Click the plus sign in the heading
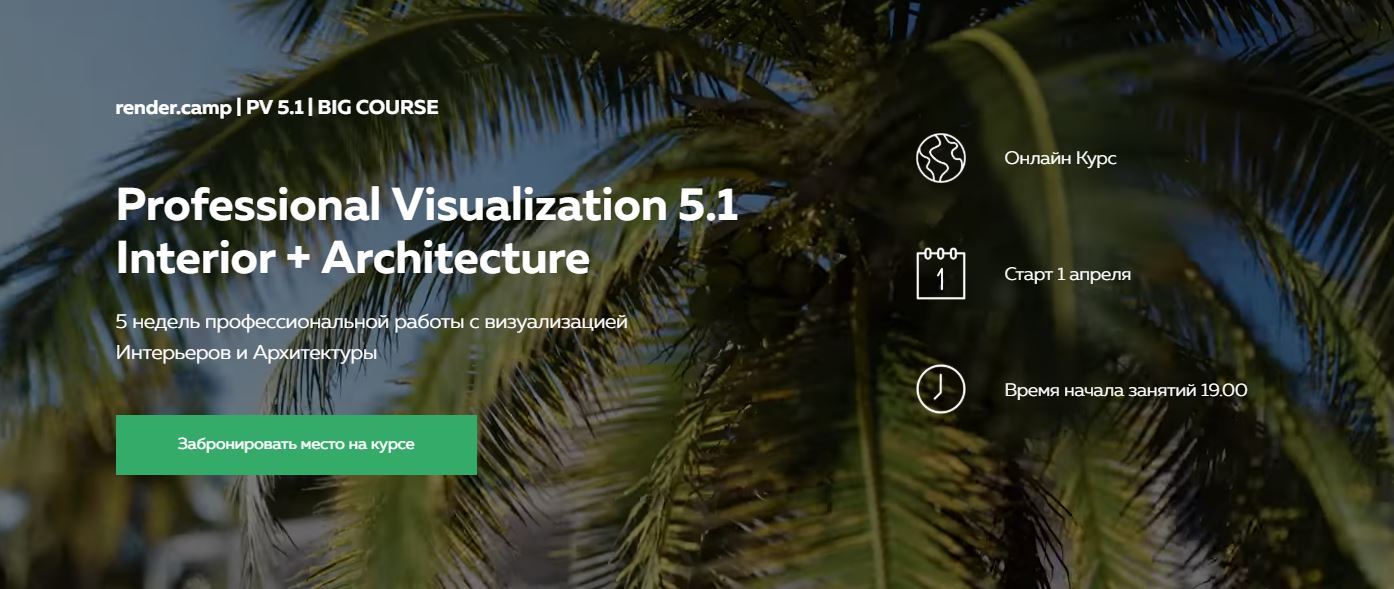This screenshot has width=1394, height=589. [298, 260]
